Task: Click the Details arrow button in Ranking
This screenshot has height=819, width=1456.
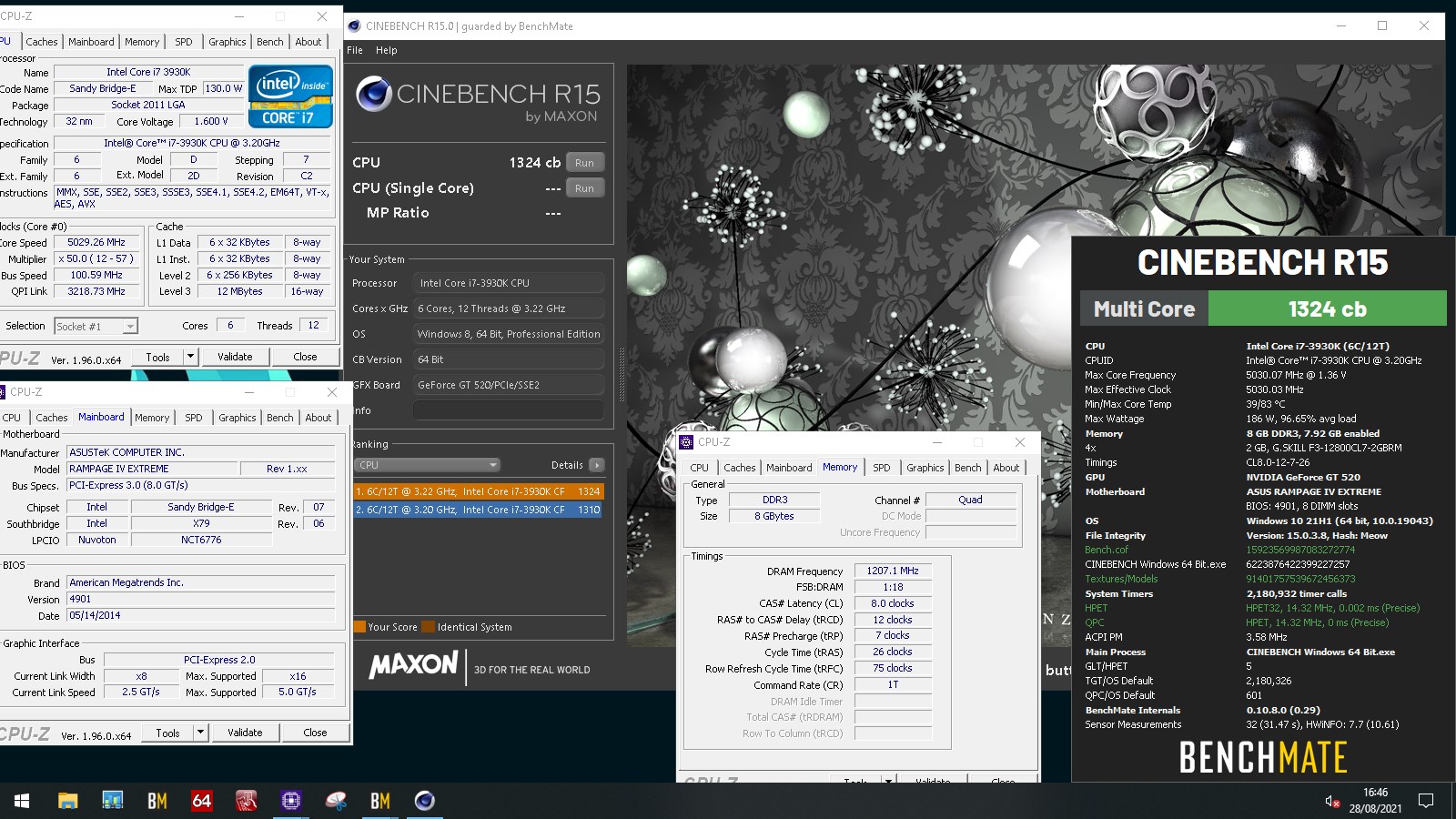Action: pyautogui.click(x=597, y=465)
